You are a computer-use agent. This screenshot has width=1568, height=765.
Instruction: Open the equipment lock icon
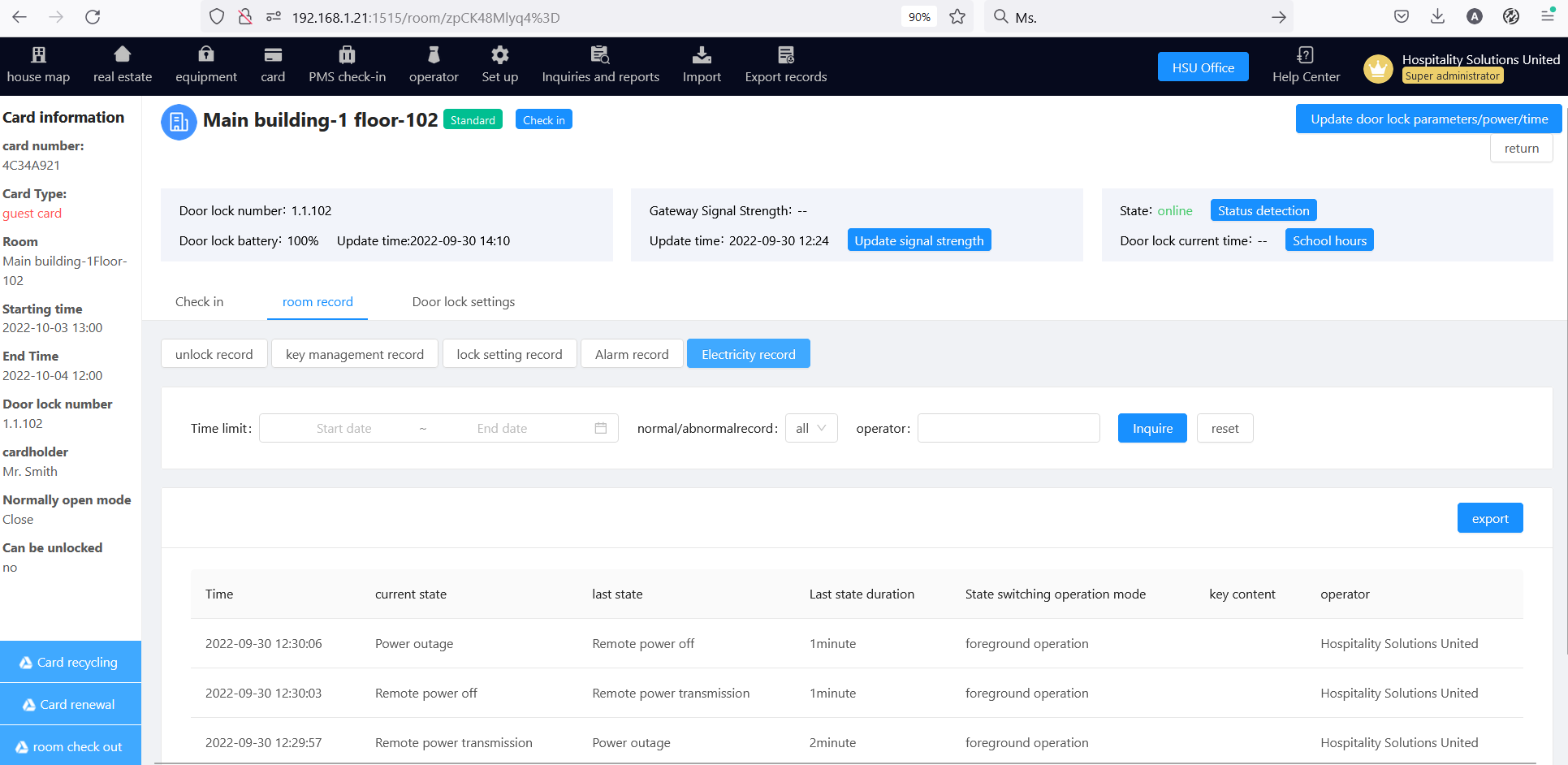pyautogui.click(x=206, y=54)
